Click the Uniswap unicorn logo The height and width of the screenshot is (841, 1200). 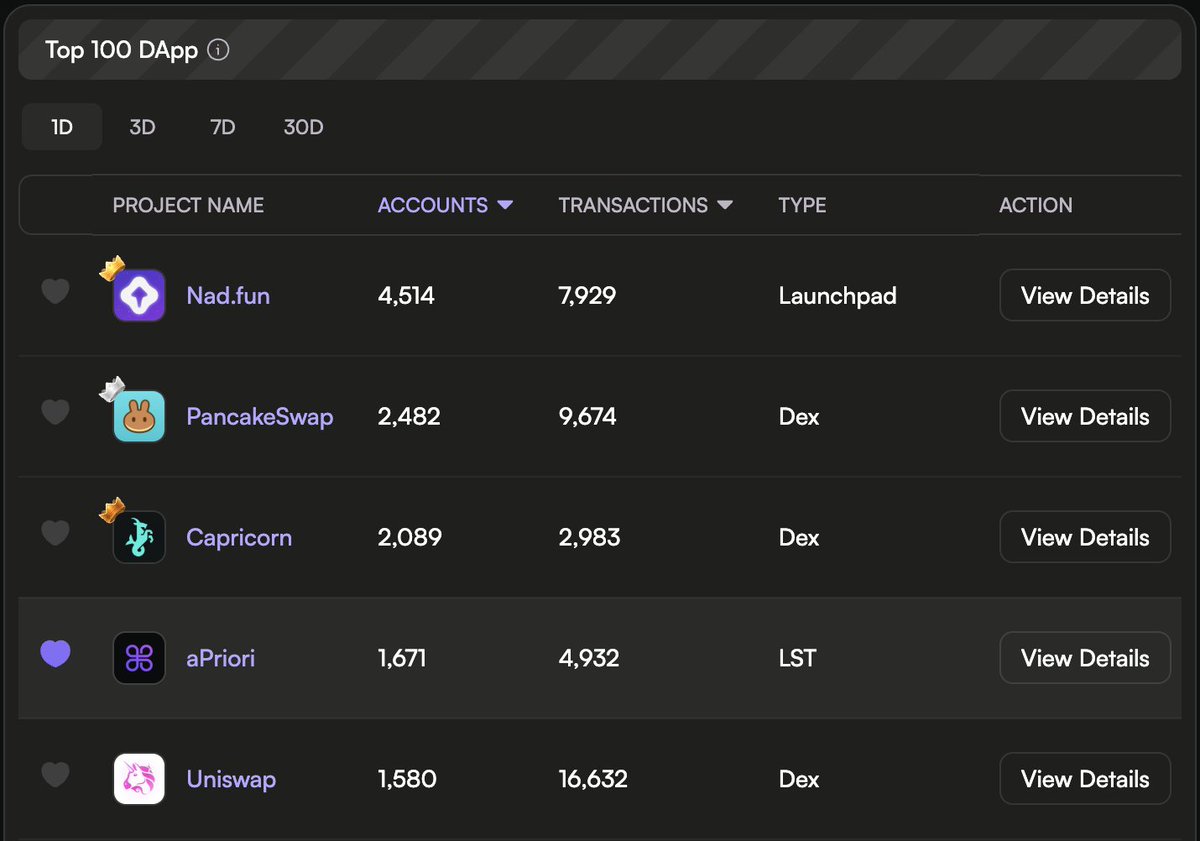pos(139,779)
